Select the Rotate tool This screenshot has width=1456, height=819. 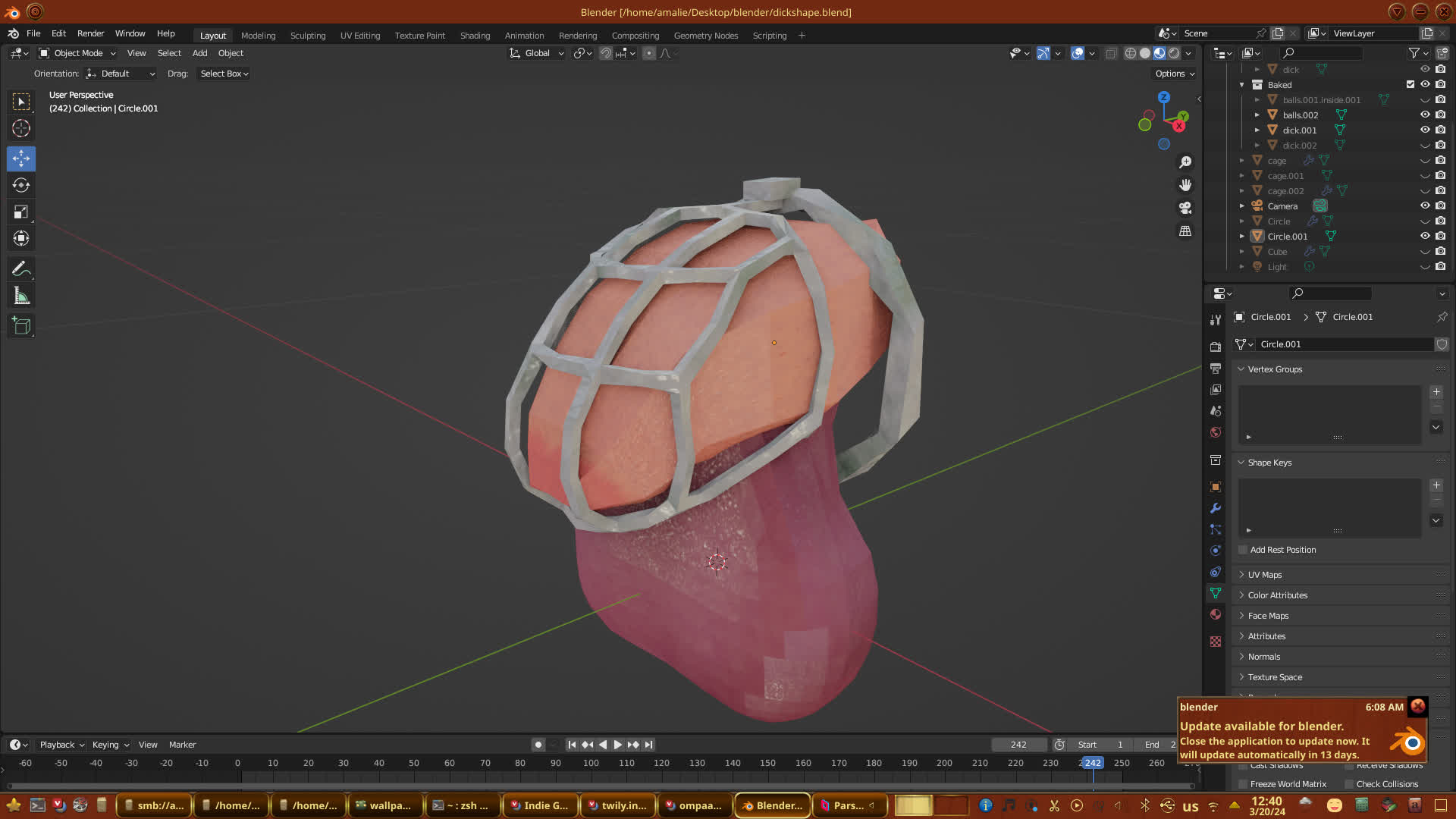pyautogui.click(x=21, y=186)
